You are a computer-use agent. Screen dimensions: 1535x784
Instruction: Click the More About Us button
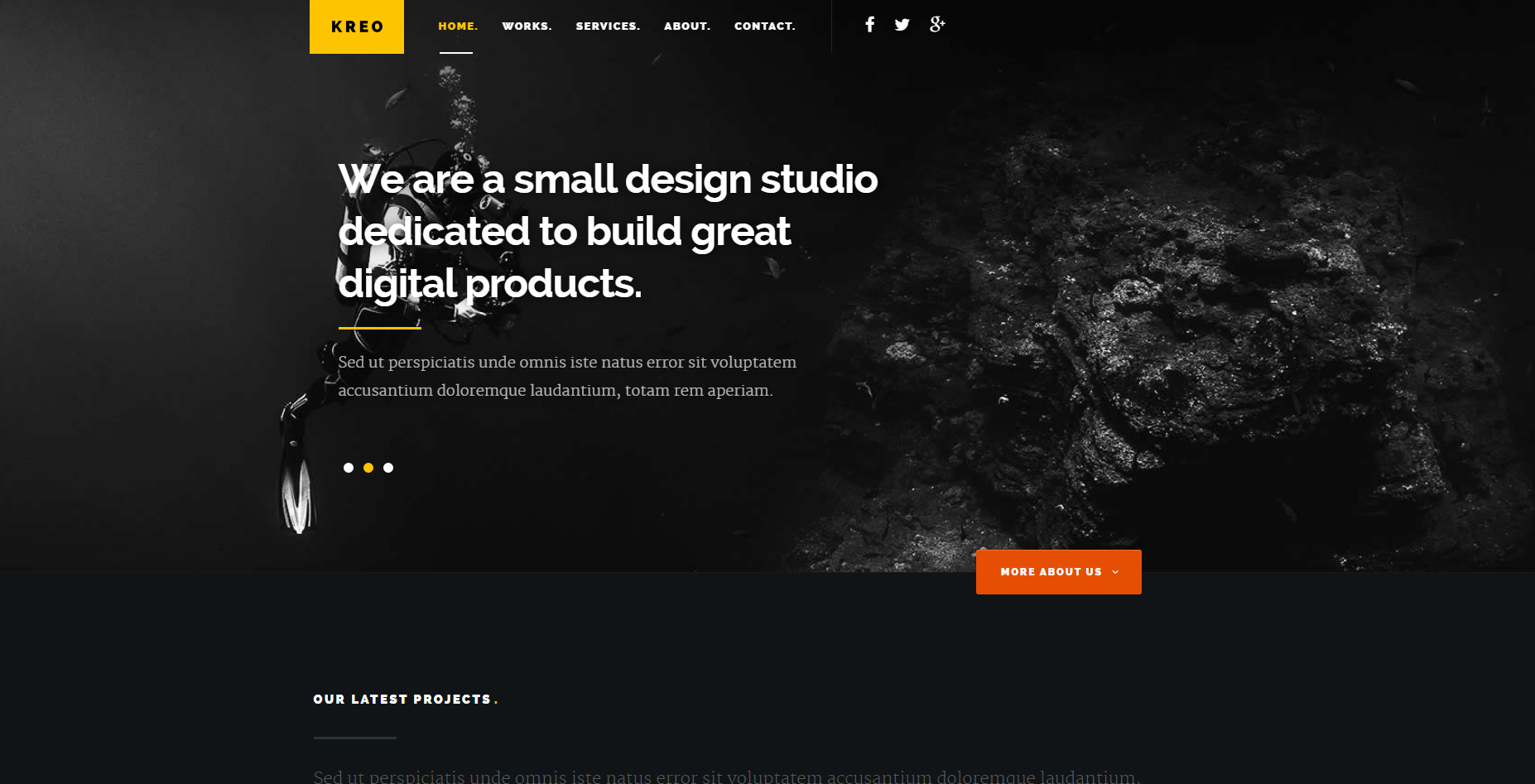(1058, 572)
